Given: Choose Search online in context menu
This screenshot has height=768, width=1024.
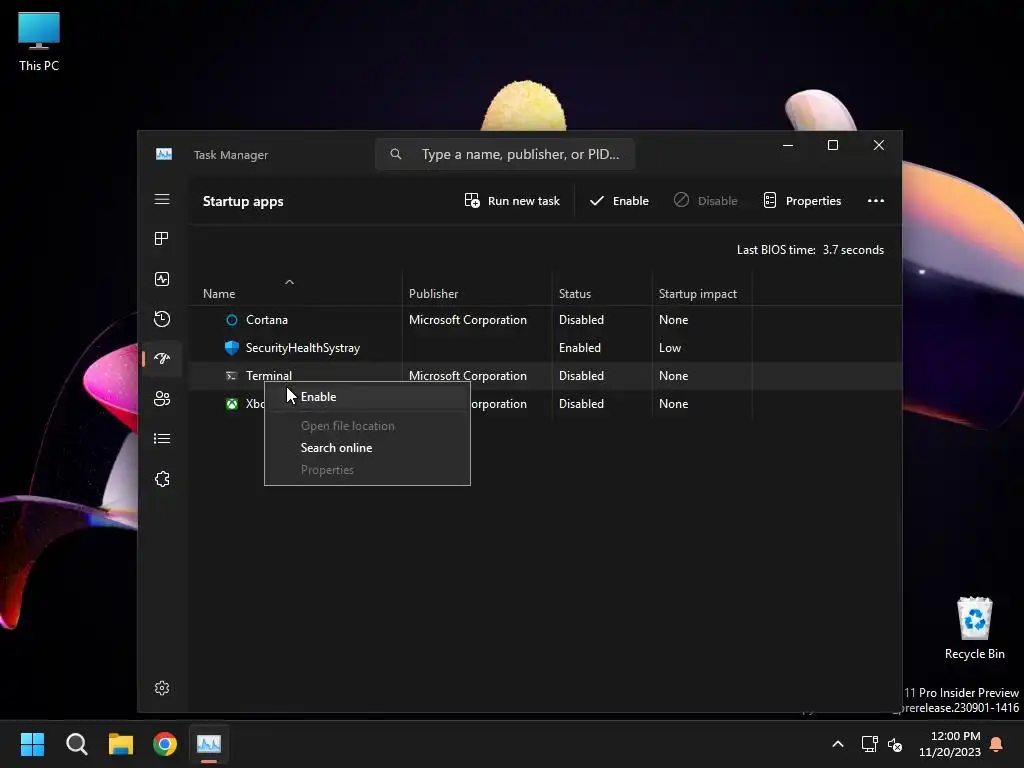Looking at the screenshot, I should click(x=367, y=448).
